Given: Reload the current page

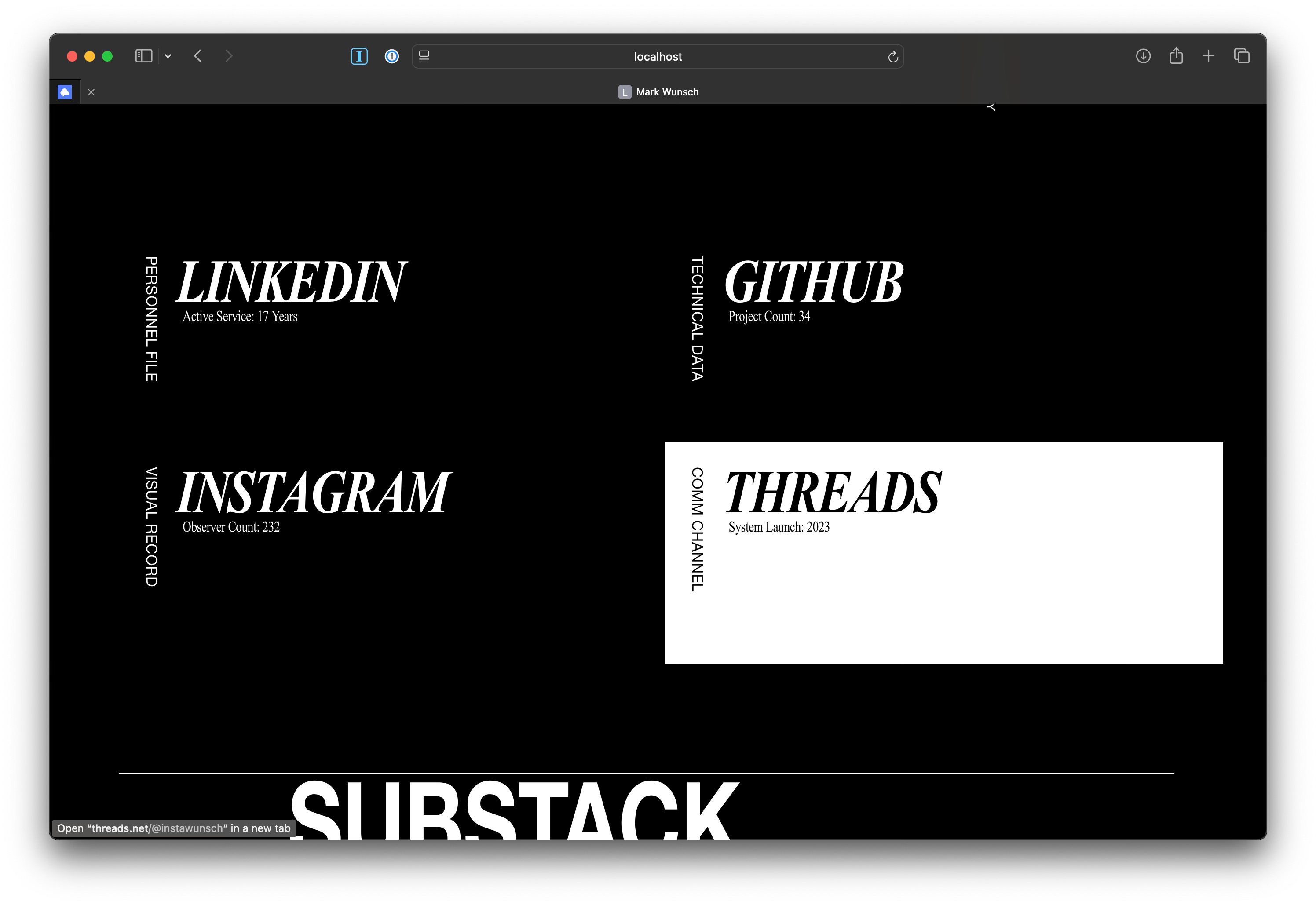Looking at the screenshot, I should coord(892,56).
